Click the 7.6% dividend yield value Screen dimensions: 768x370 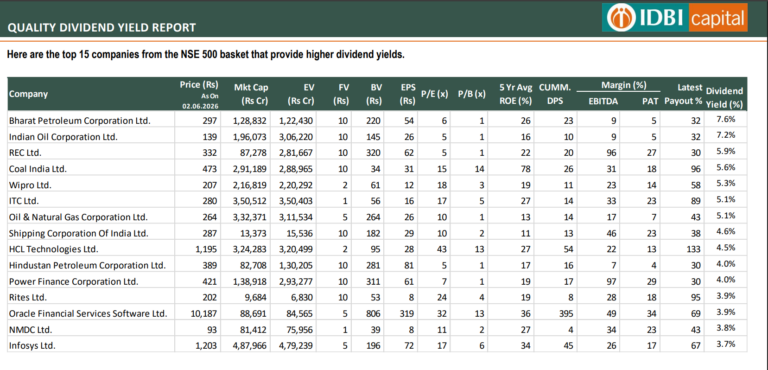coord(726,119)
